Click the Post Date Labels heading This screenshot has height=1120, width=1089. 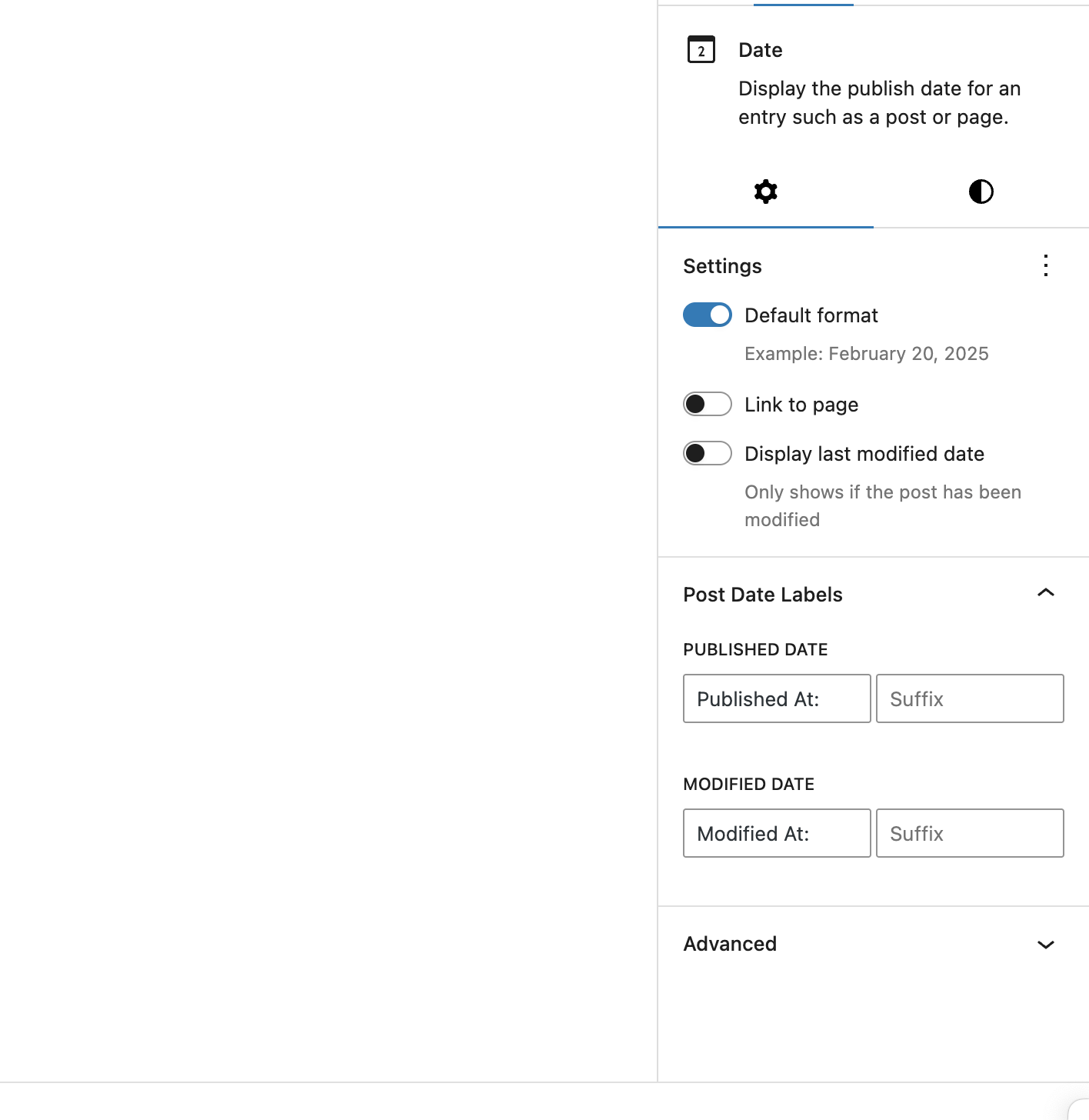(763, 595)
